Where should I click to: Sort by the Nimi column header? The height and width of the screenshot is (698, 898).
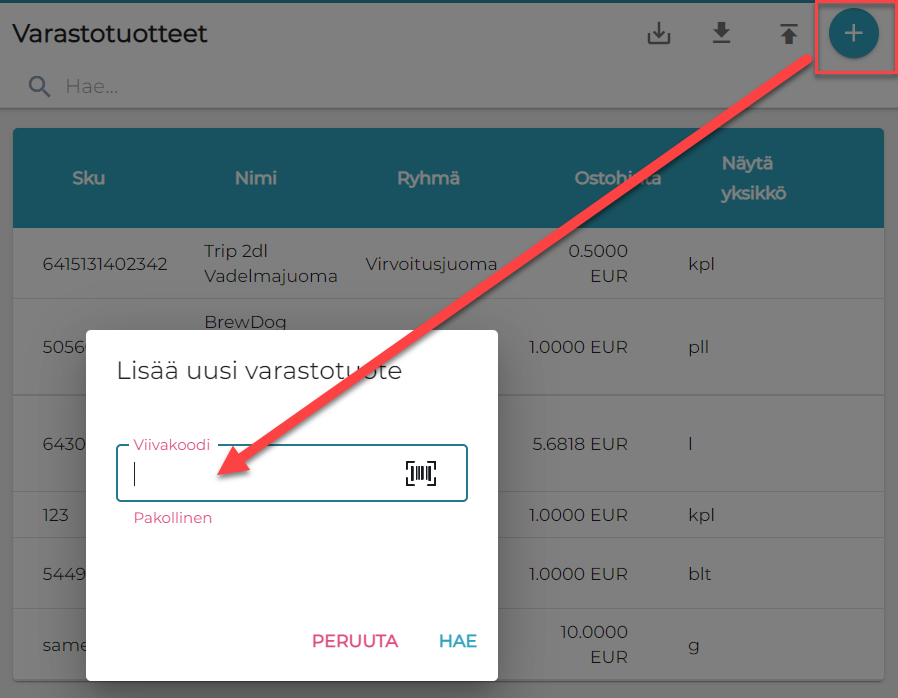256,178
